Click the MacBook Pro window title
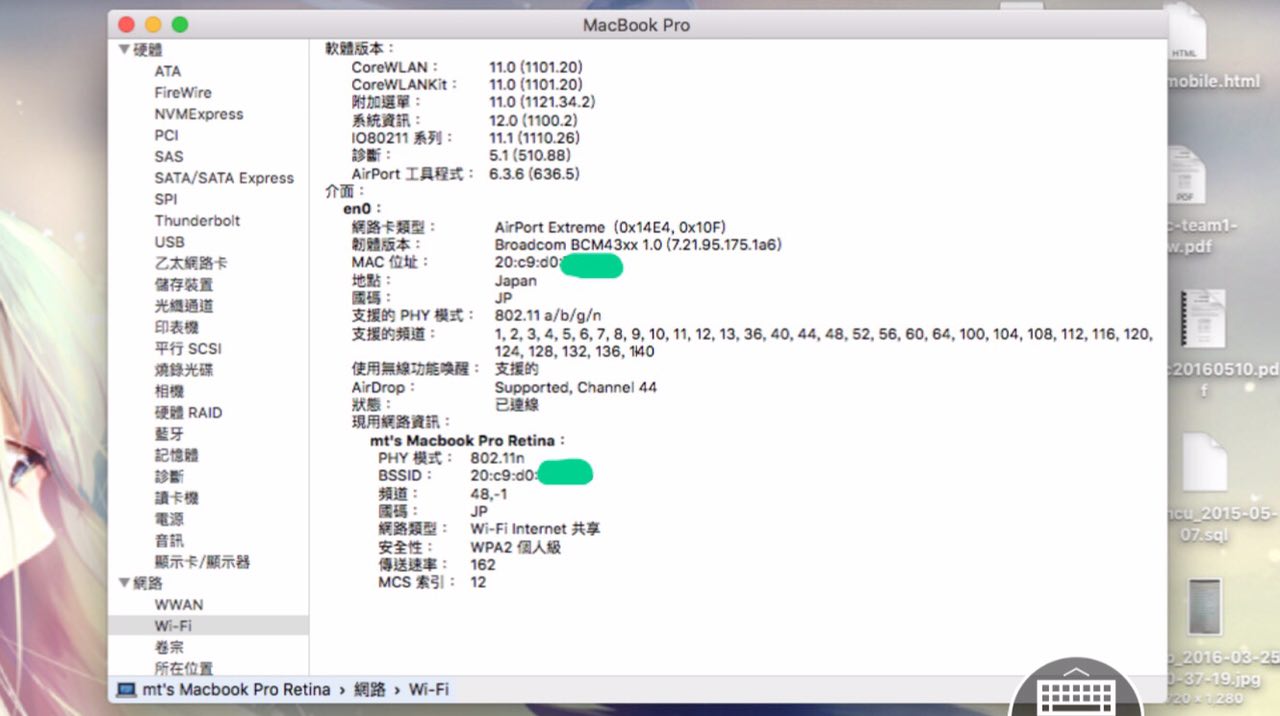1280x716 pixels. (636, 25)
